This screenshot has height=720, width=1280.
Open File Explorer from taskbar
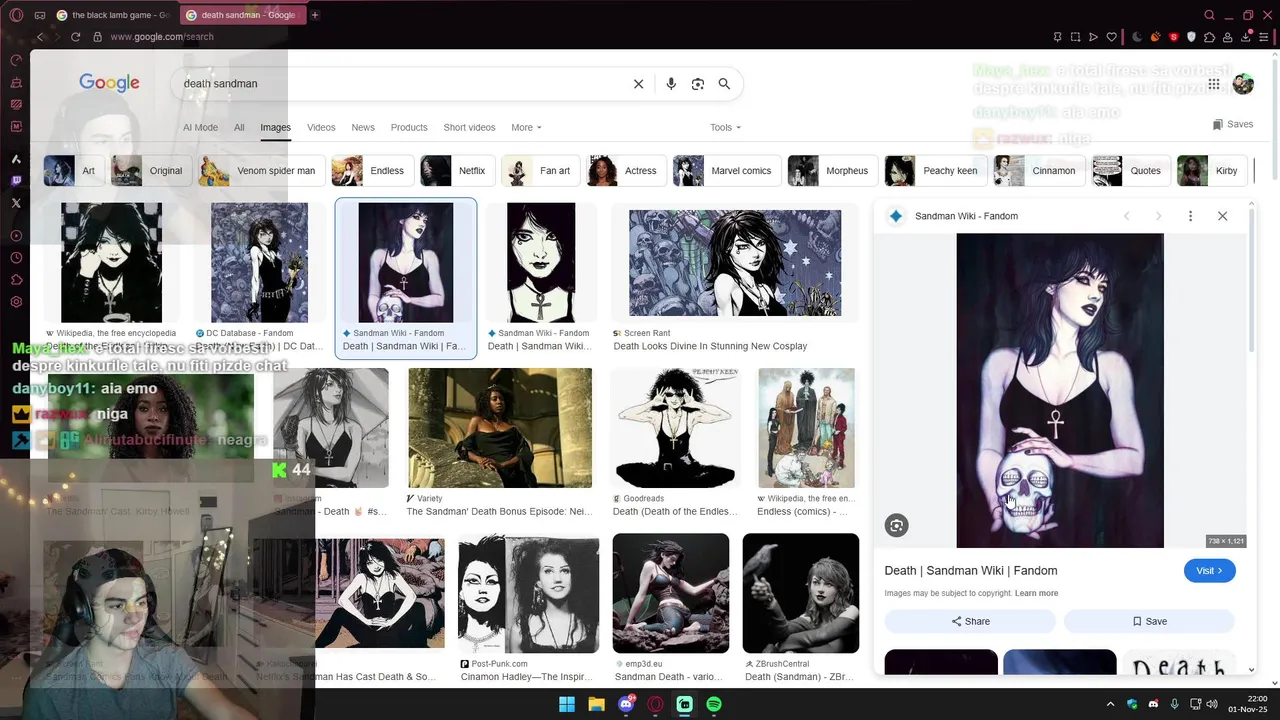pyautogui.click(x=596, y=704)
